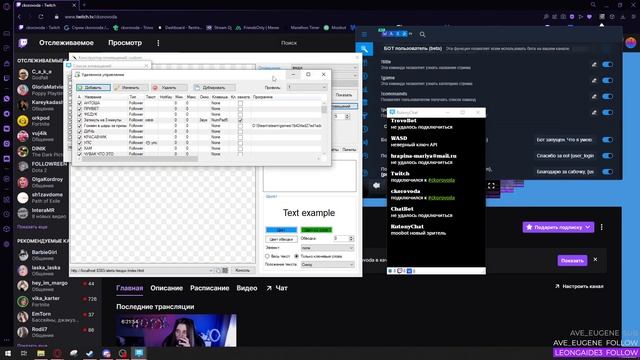Click the C_a_k_e channel avatar in the sidebar

tap(23, 74)
